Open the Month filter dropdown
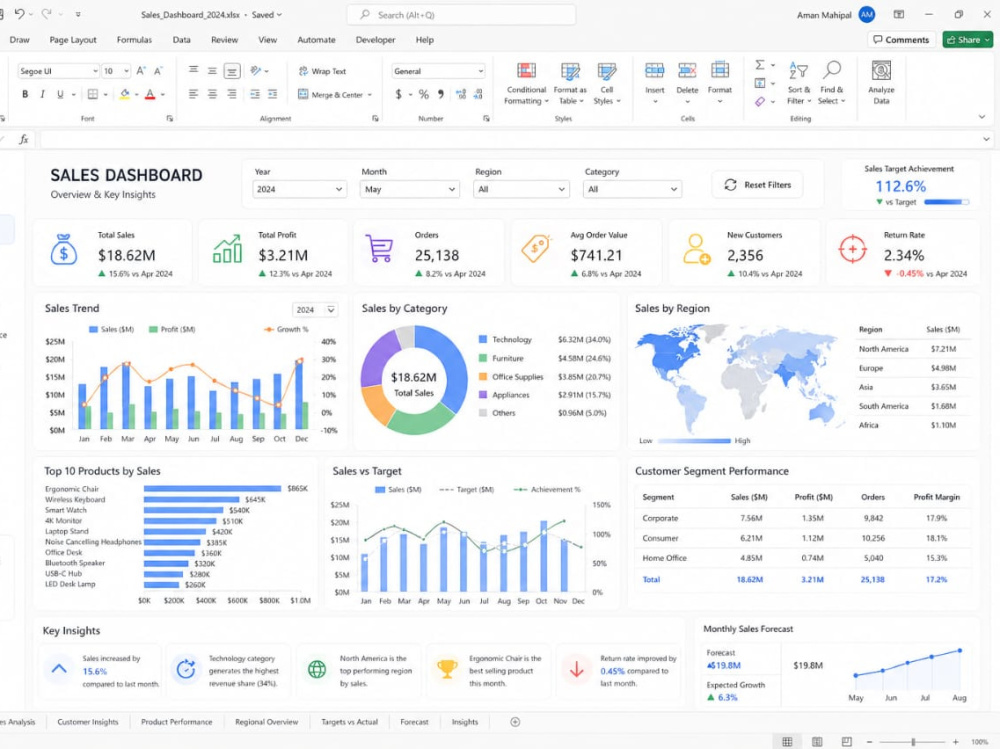1000x749 pixels. click(x=409, y=189)
